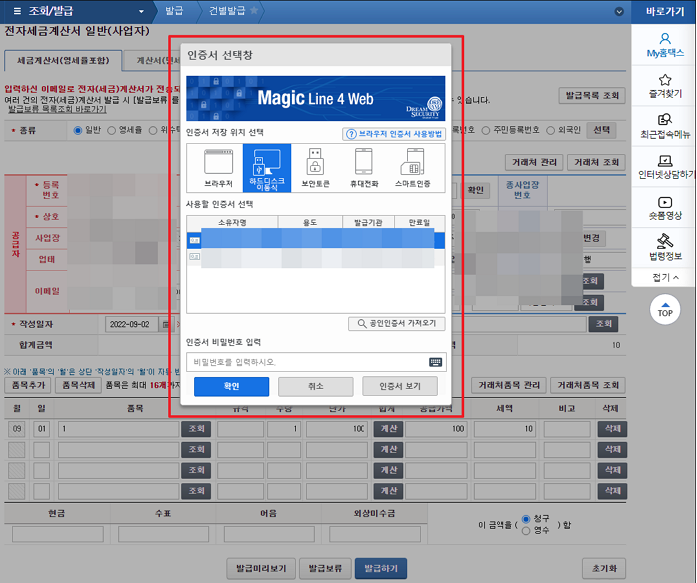Open My홈택스 in the sidebar
Viewport: 697px width, 583px height.
coord(665,45)
